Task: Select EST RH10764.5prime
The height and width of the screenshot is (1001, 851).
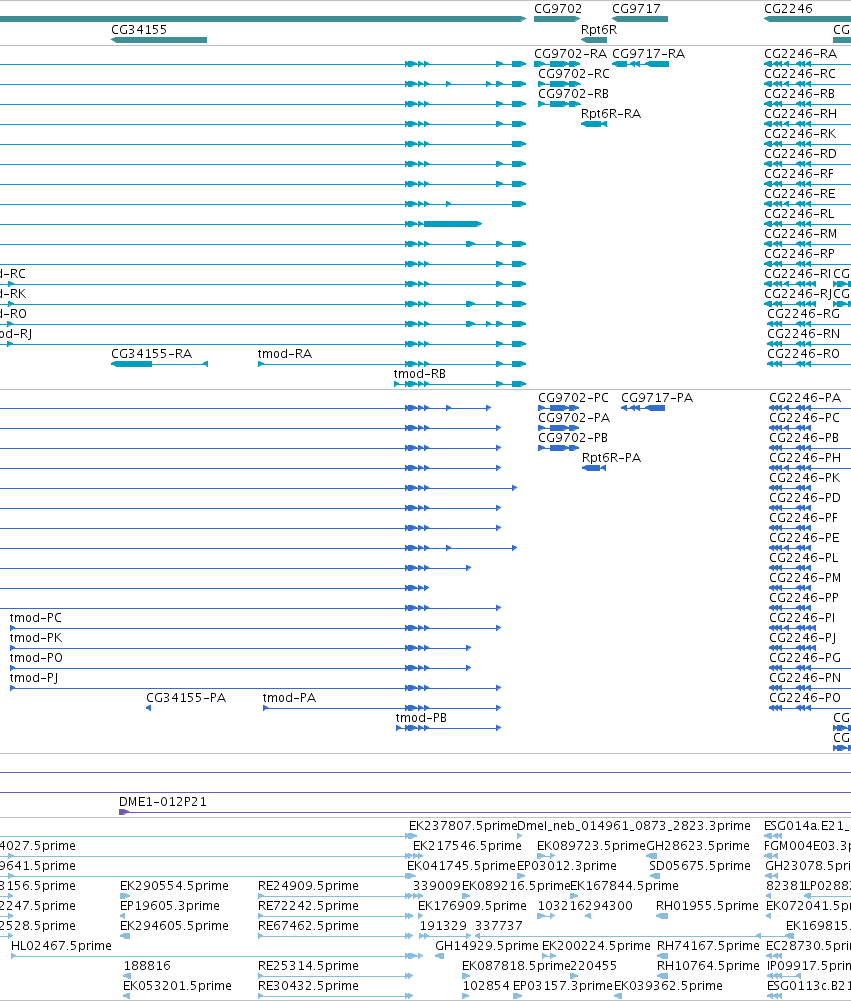Action: tap(709, 967)
